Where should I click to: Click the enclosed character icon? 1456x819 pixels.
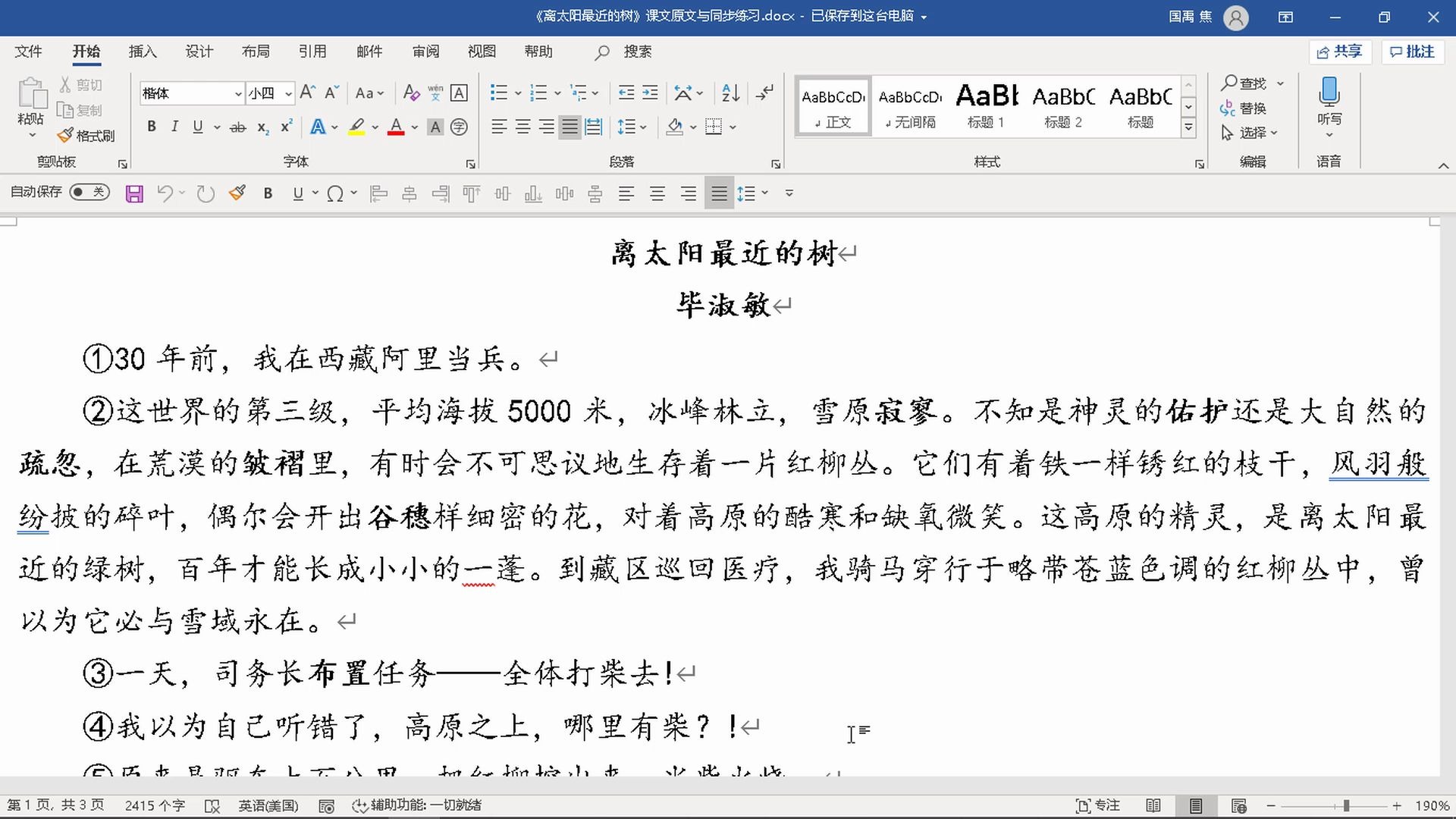(x=459, y=127)
